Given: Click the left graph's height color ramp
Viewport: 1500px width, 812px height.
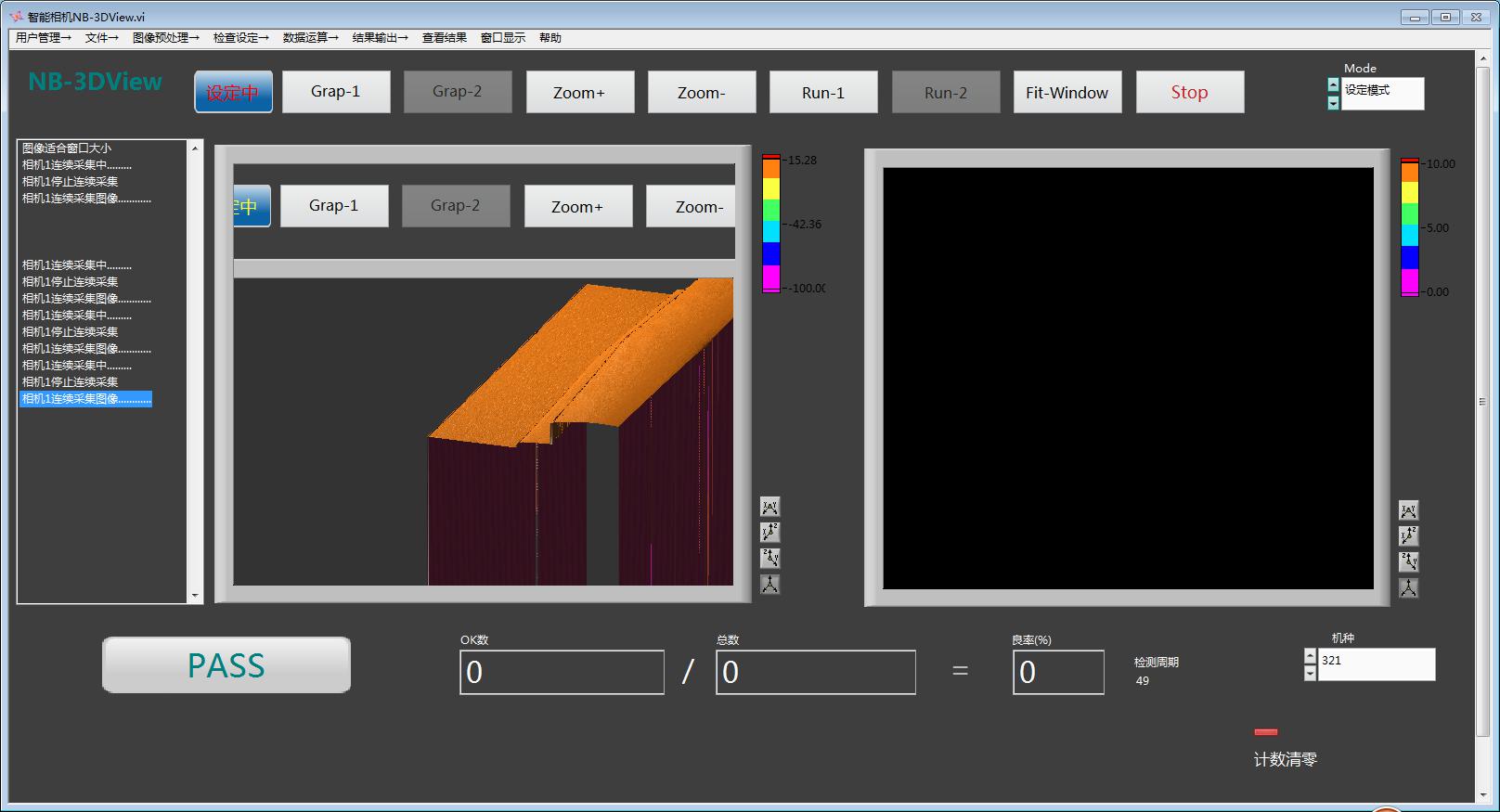Looking at the screenshot, I should tap(770, 224).
